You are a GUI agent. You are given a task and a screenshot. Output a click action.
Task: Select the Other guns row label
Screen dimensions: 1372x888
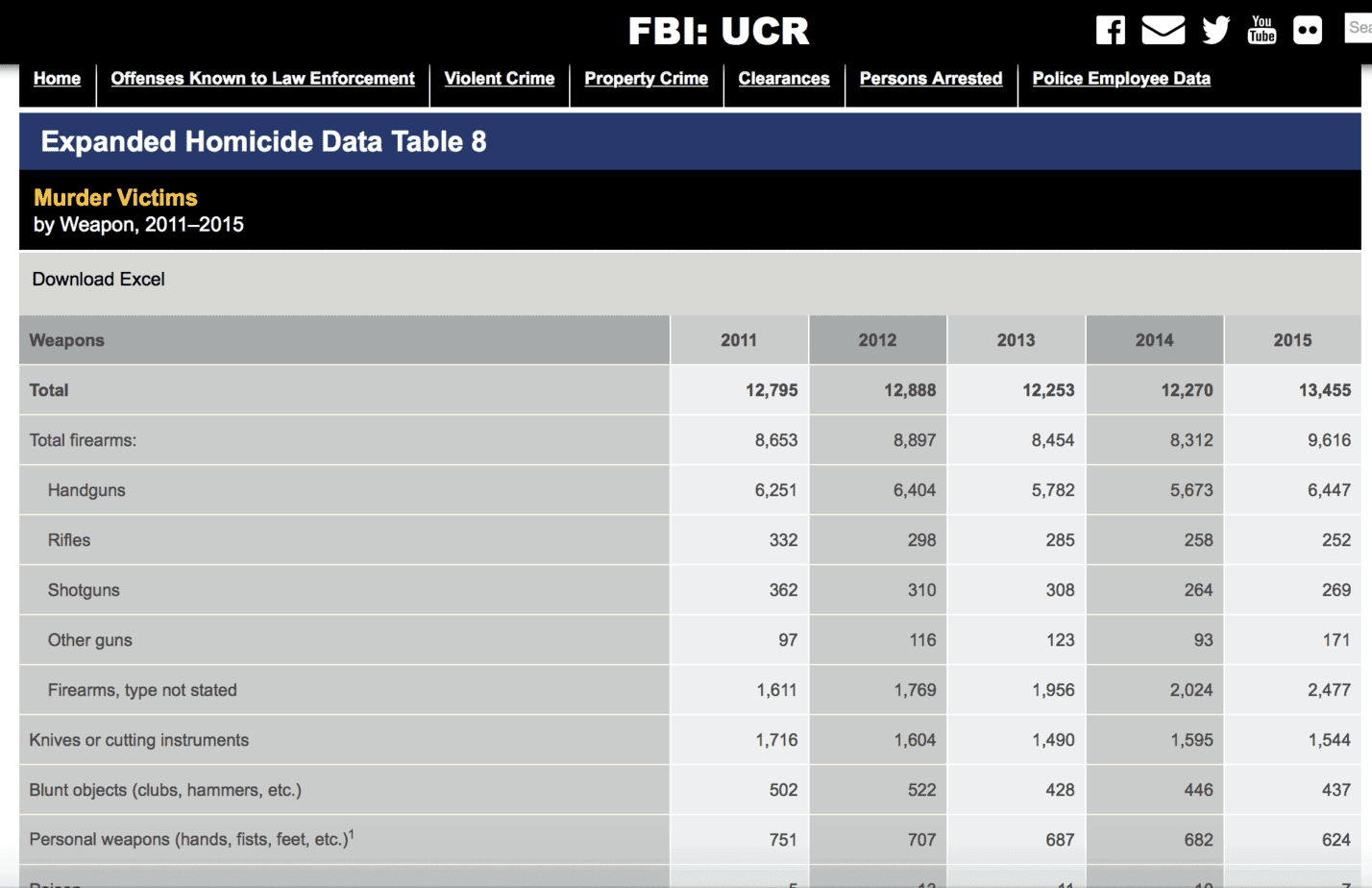coord(90,640)
